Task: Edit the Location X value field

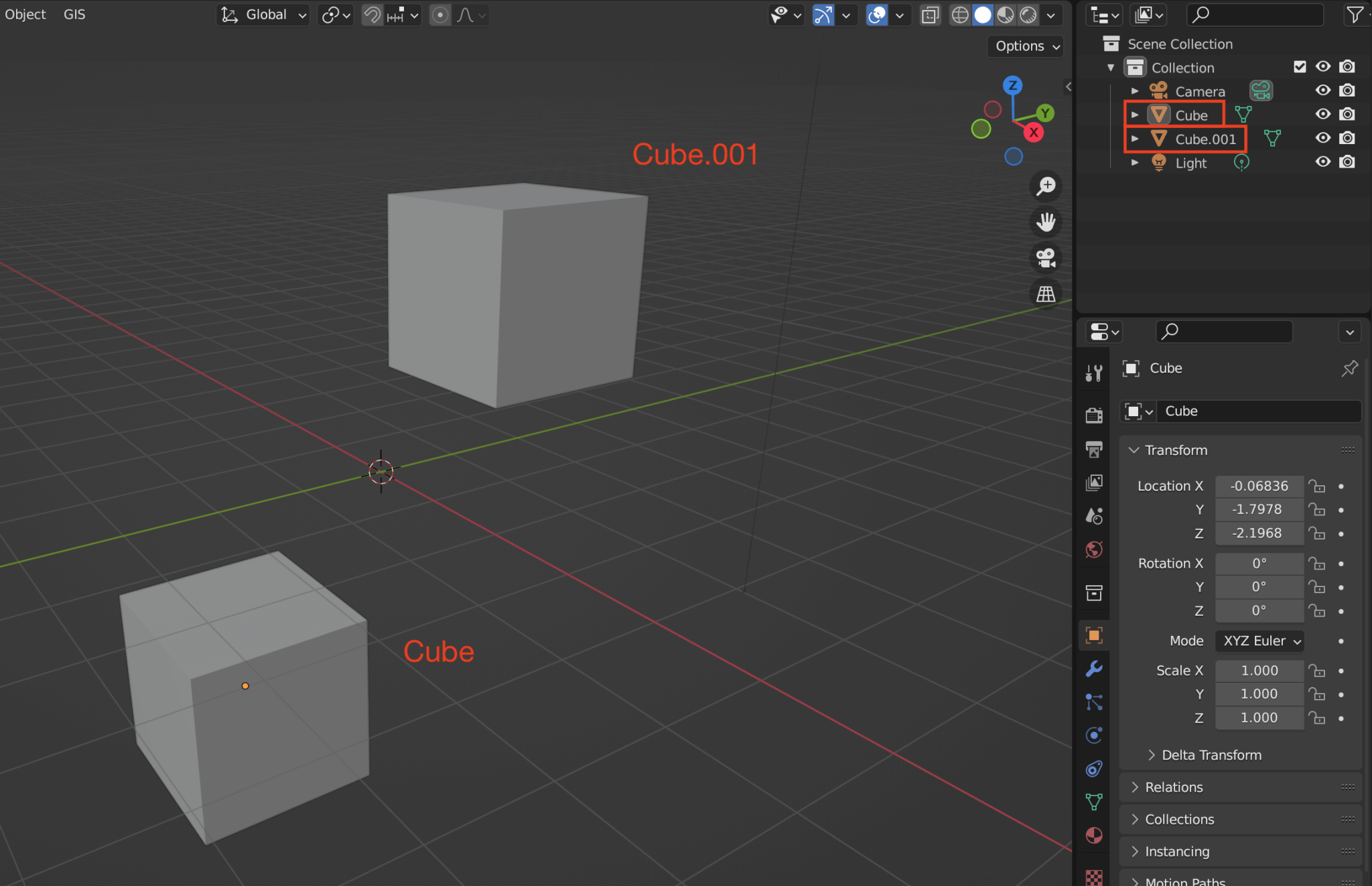Action: click(1258, 486)
